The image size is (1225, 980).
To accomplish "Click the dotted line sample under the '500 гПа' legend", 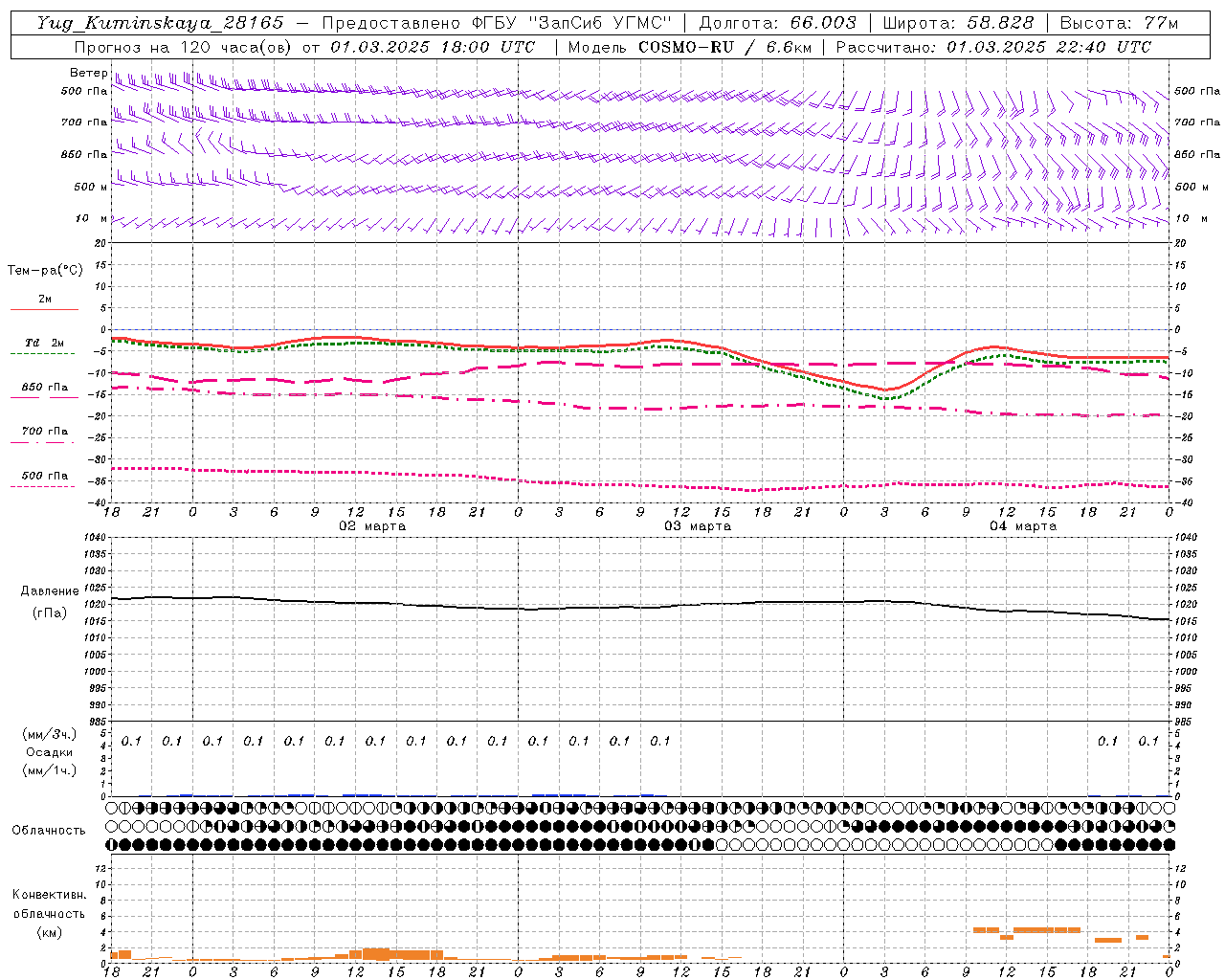I will click(x=42, y=486).
